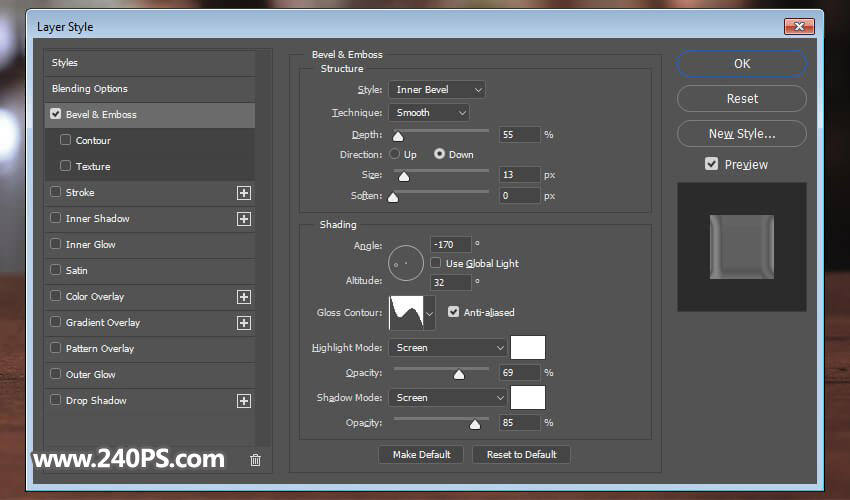Click the Reset button
Image resolution: width=850 pixels, height=500 pixels.
coord(742,99)
